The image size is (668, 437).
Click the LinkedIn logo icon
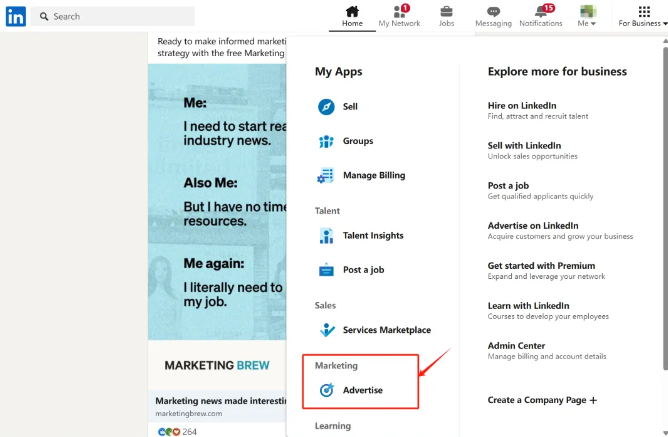(x=16, y=16)
